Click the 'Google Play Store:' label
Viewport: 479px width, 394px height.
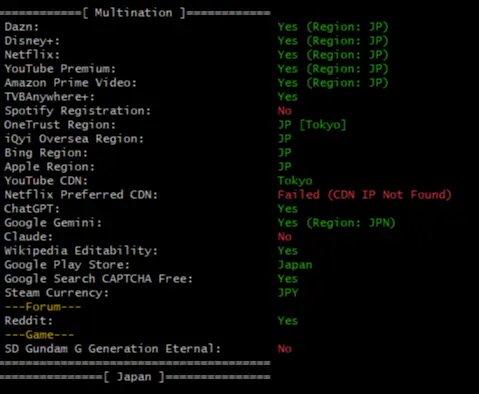click(67, 265)
